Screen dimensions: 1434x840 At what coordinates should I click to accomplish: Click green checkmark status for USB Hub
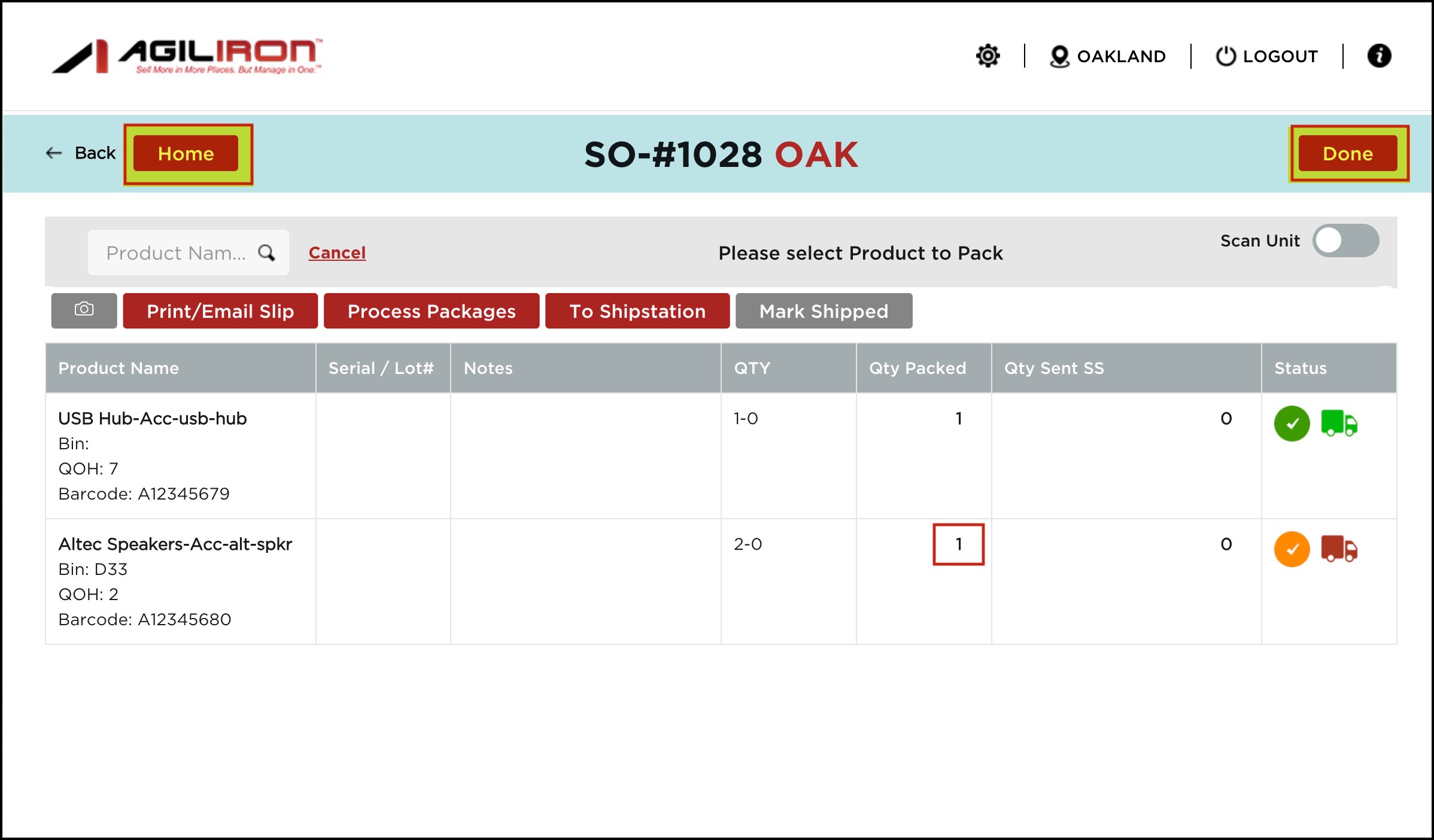[1292, 424]
